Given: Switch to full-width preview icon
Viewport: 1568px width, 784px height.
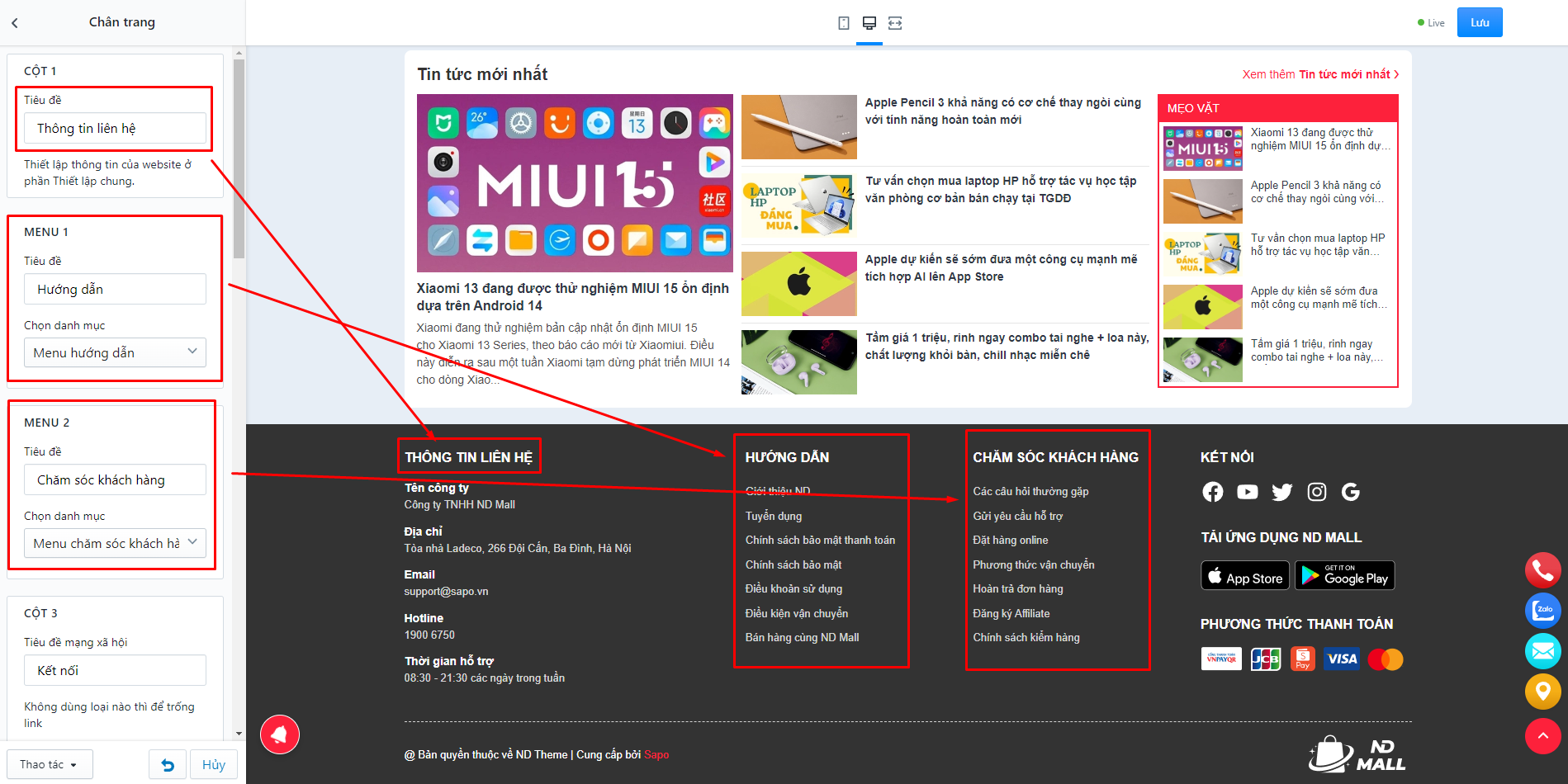Looking at the screenshot, I should tap(895, 23).
